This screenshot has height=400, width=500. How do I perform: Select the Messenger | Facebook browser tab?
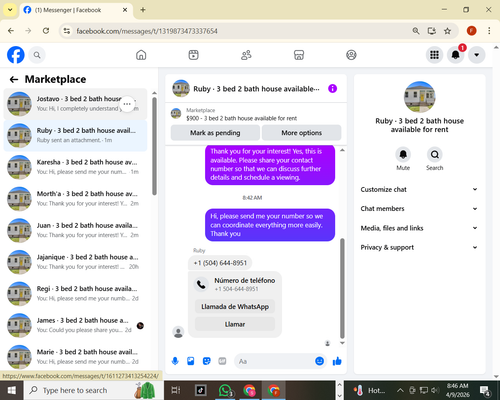(76, 10)
